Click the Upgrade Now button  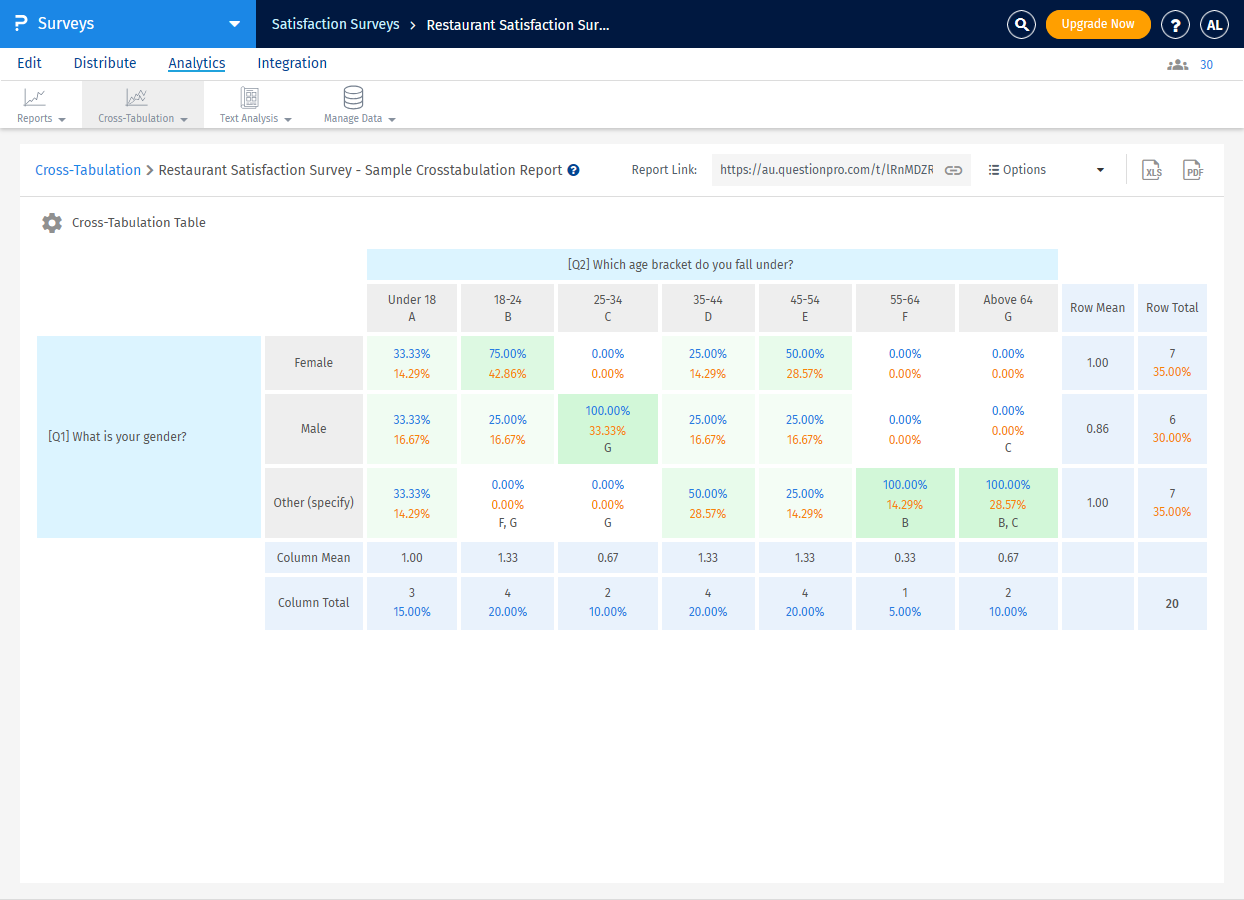coord(1097,24)
